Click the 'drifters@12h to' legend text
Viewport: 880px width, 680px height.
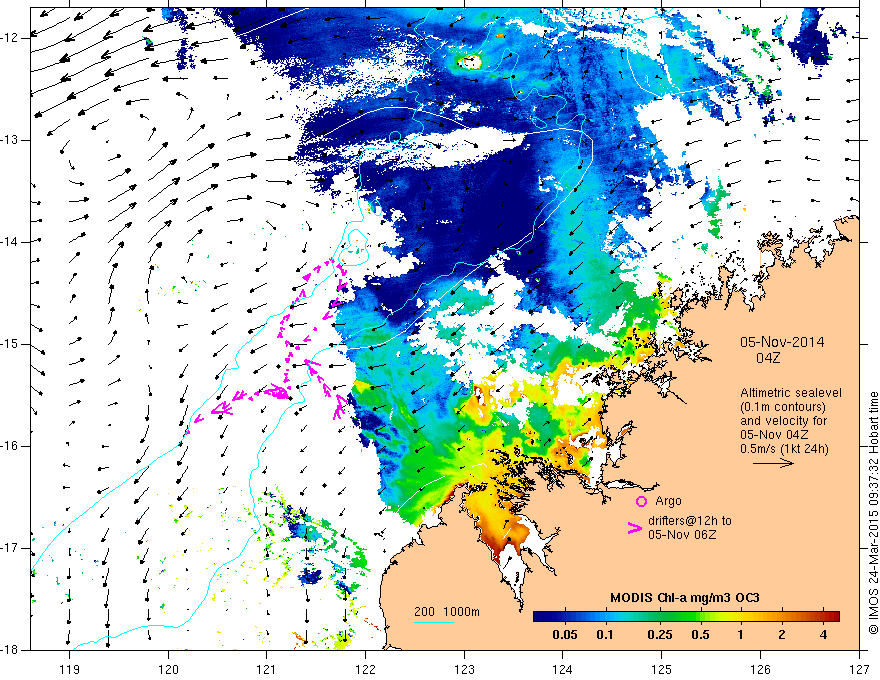pyautogui.click(x=690, y=521)
